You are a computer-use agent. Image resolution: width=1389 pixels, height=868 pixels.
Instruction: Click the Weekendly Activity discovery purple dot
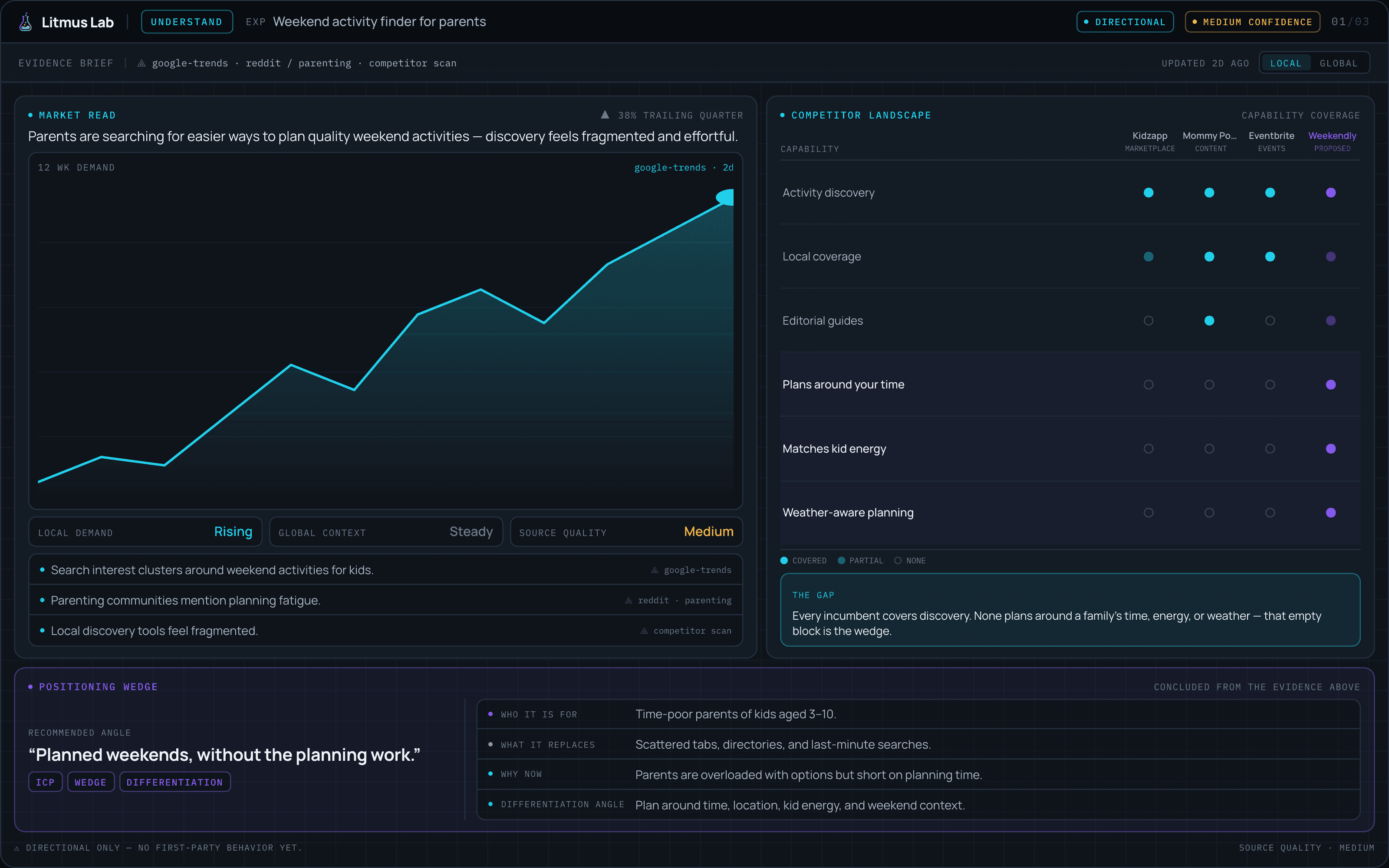(x=1331, y=193)
